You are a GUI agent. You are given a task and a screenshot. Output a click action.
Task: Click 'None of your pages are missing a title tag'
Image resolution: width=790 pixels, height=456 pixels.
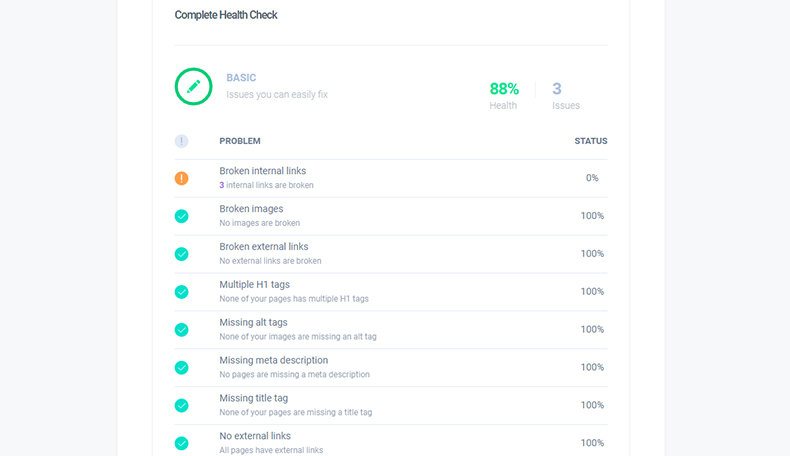click(296, 412)
